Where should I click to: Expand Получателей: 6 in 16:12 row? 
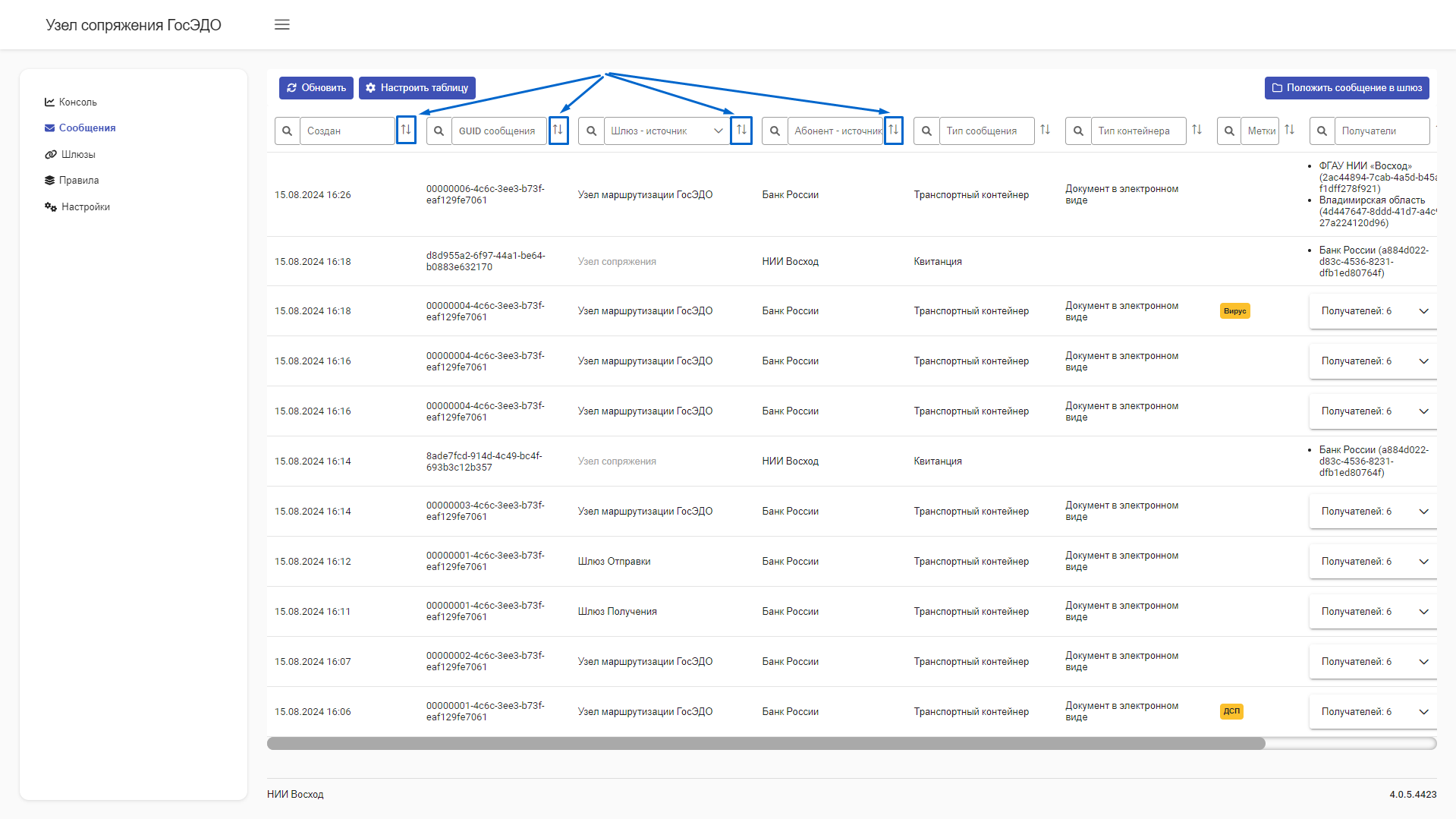(1373, 562)
